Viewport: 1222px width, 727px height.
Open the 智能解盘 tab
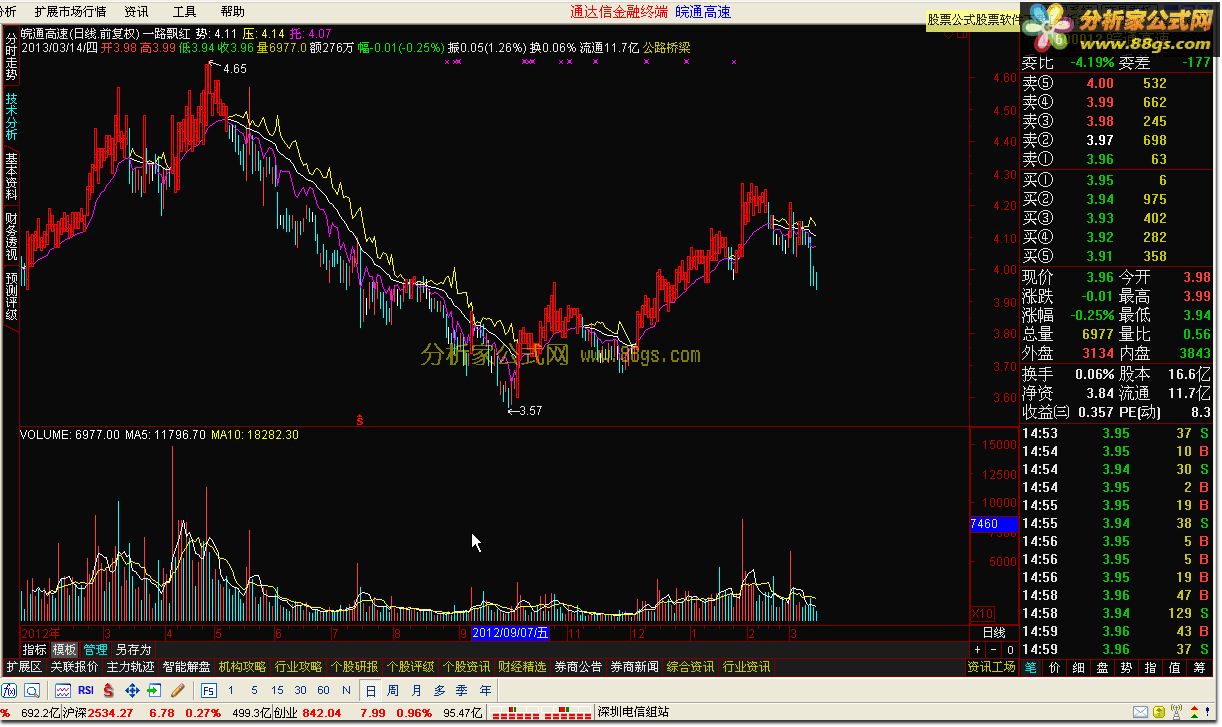coord(187,667)
